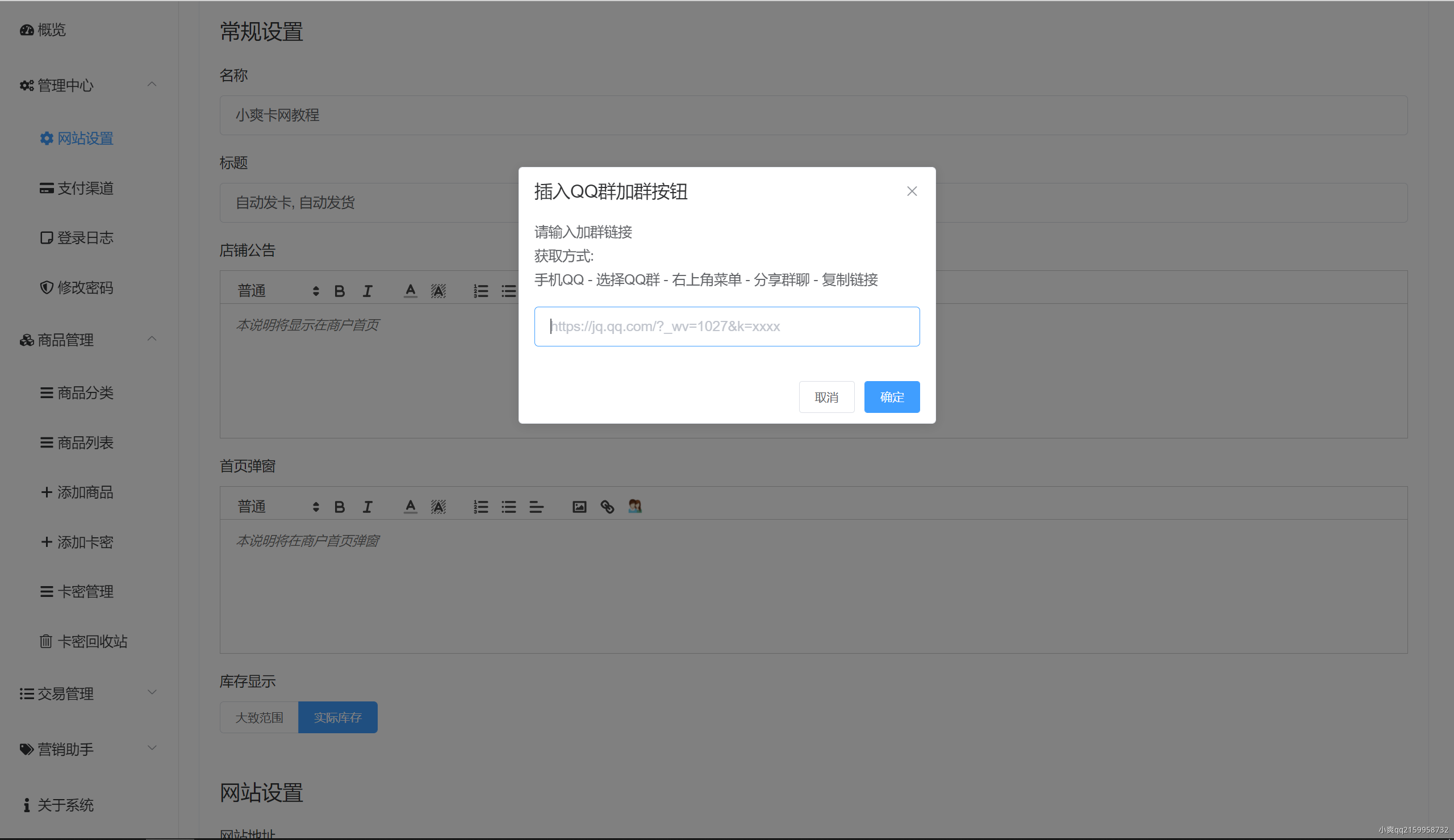Open 卡密回收站 recycle bin
The width and height of the screenshot is (1454, 840).
(83, 642)
